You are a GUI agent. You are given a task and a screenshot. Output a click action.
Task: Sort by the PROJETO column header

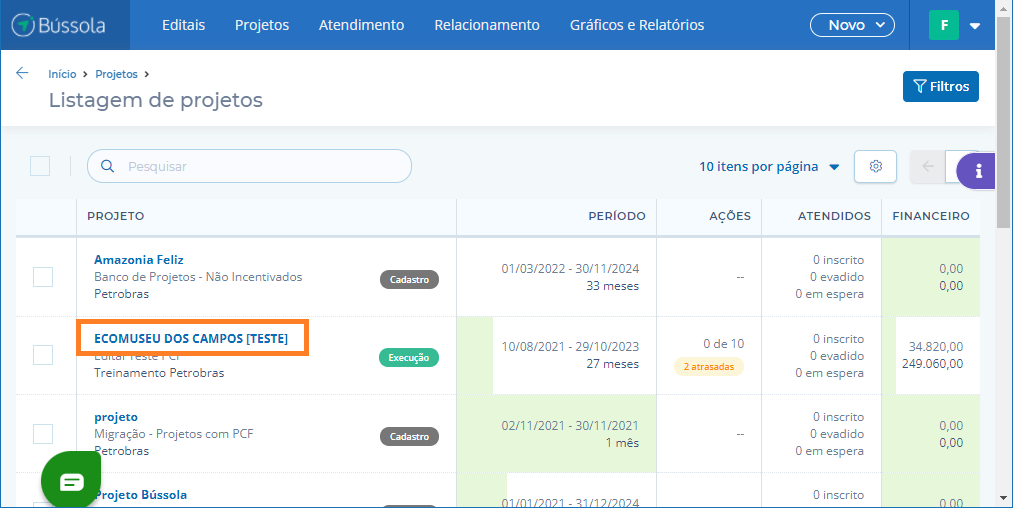click(116, 217)
